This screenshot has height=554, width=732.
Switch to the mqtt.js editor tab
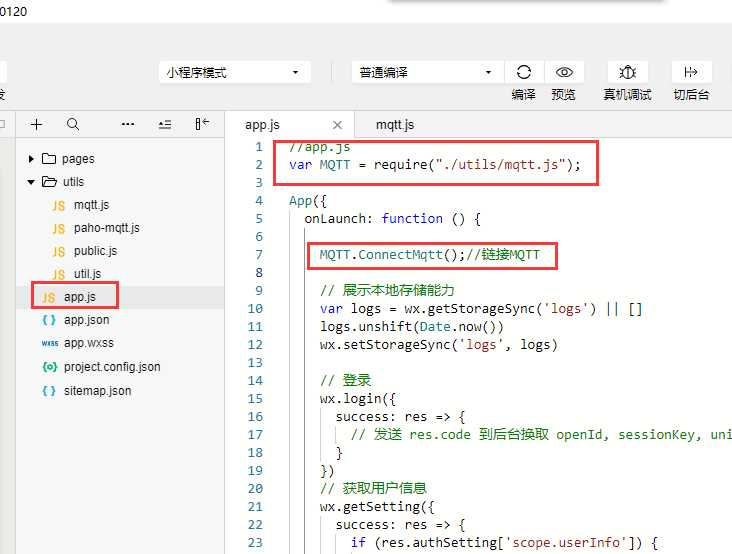tap(395, 125)
